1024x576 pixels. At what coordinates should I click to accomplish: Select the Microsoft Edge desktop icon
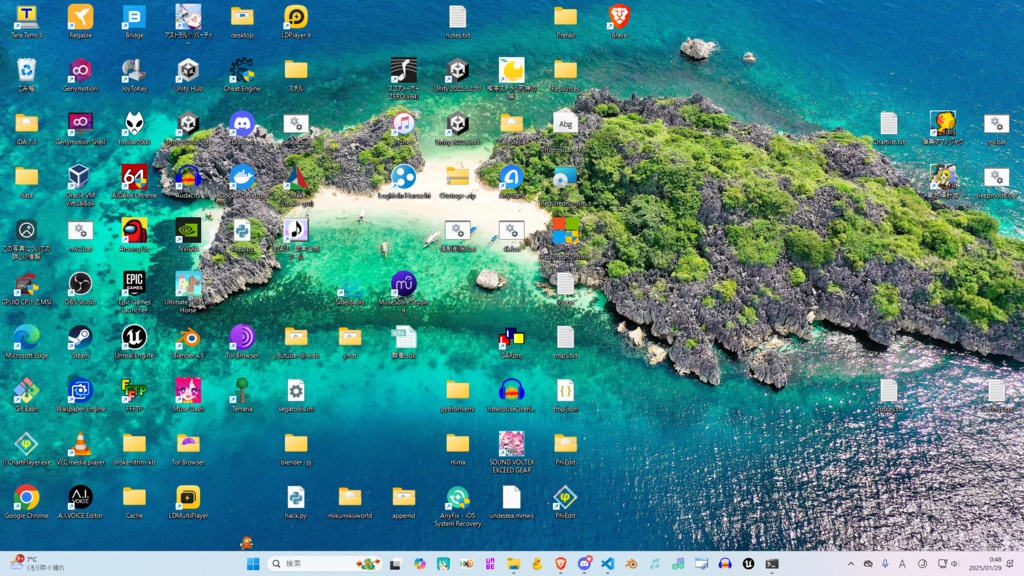[x=27, y=342]
